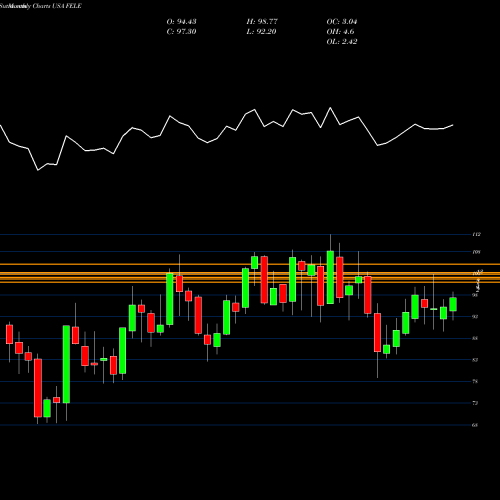
Task: Click the large red candle dropping to 70
Action: click(38, 388)
